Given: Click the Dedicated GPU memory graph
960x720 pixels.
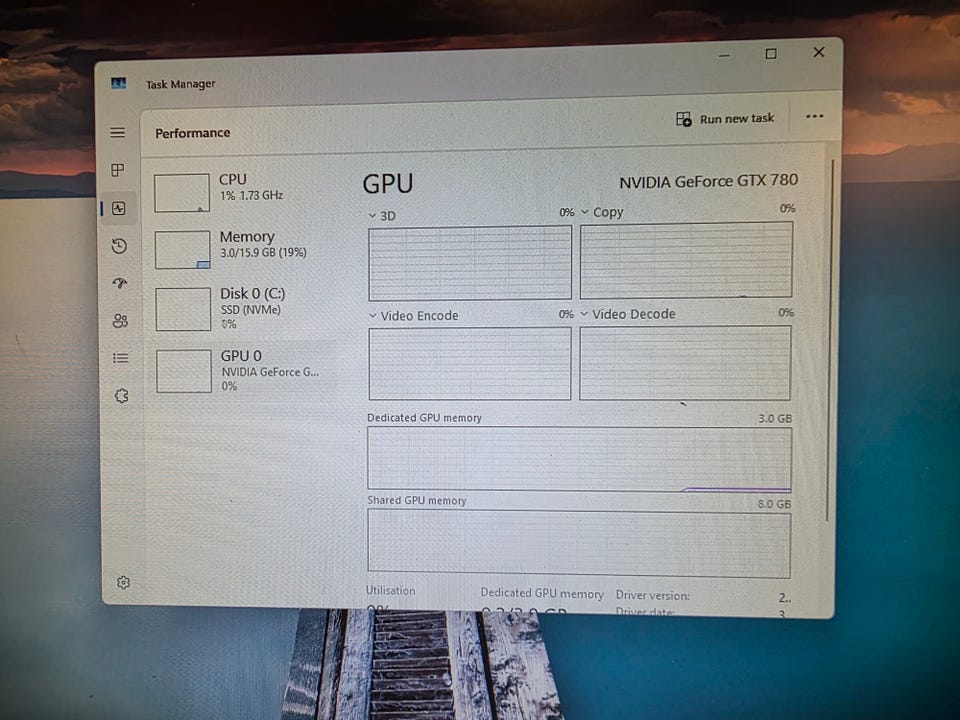Looking at the screenshot, I should click(x=579, y=459).
